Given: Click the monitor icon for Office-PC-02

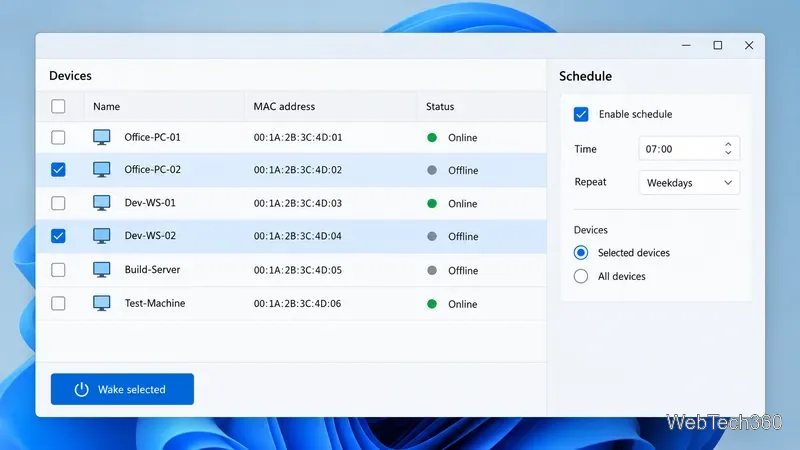Looking at the screenshot, I should pos(102,169).
